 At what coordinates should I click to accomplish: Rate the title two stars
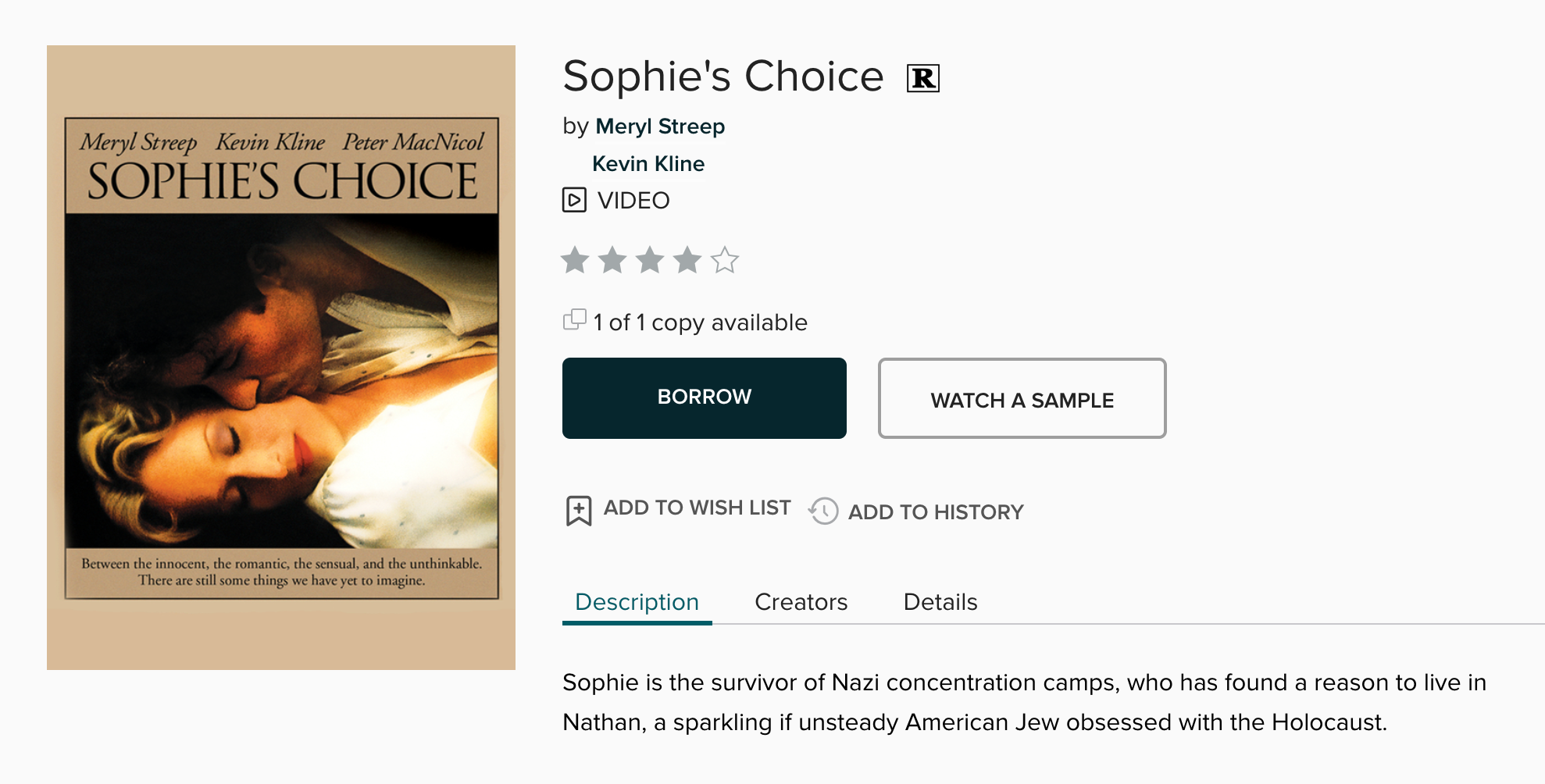[x=612, y=260]
